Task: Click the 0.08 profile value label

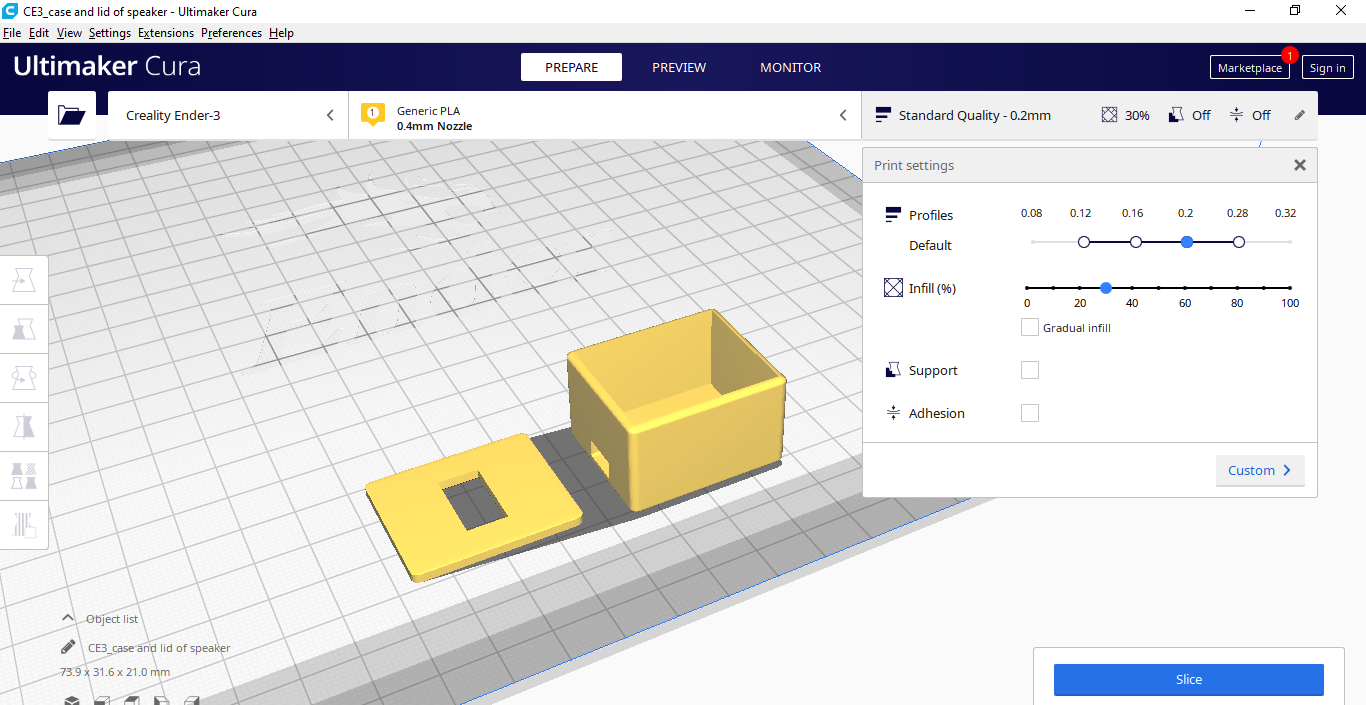Action: coord(1031,213)
